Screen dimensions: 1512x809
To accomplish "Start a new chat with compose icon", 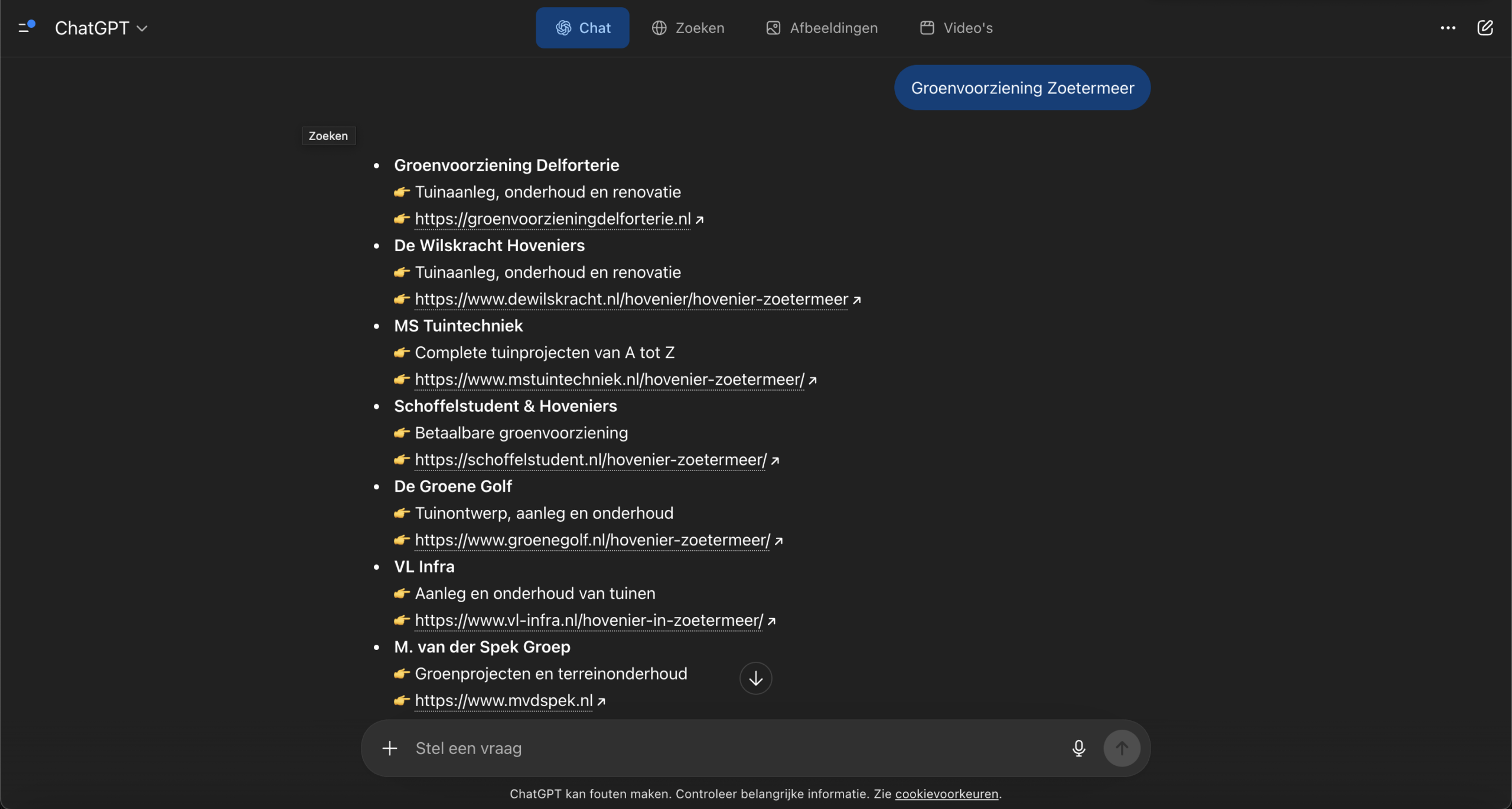I will (1485, 28).
